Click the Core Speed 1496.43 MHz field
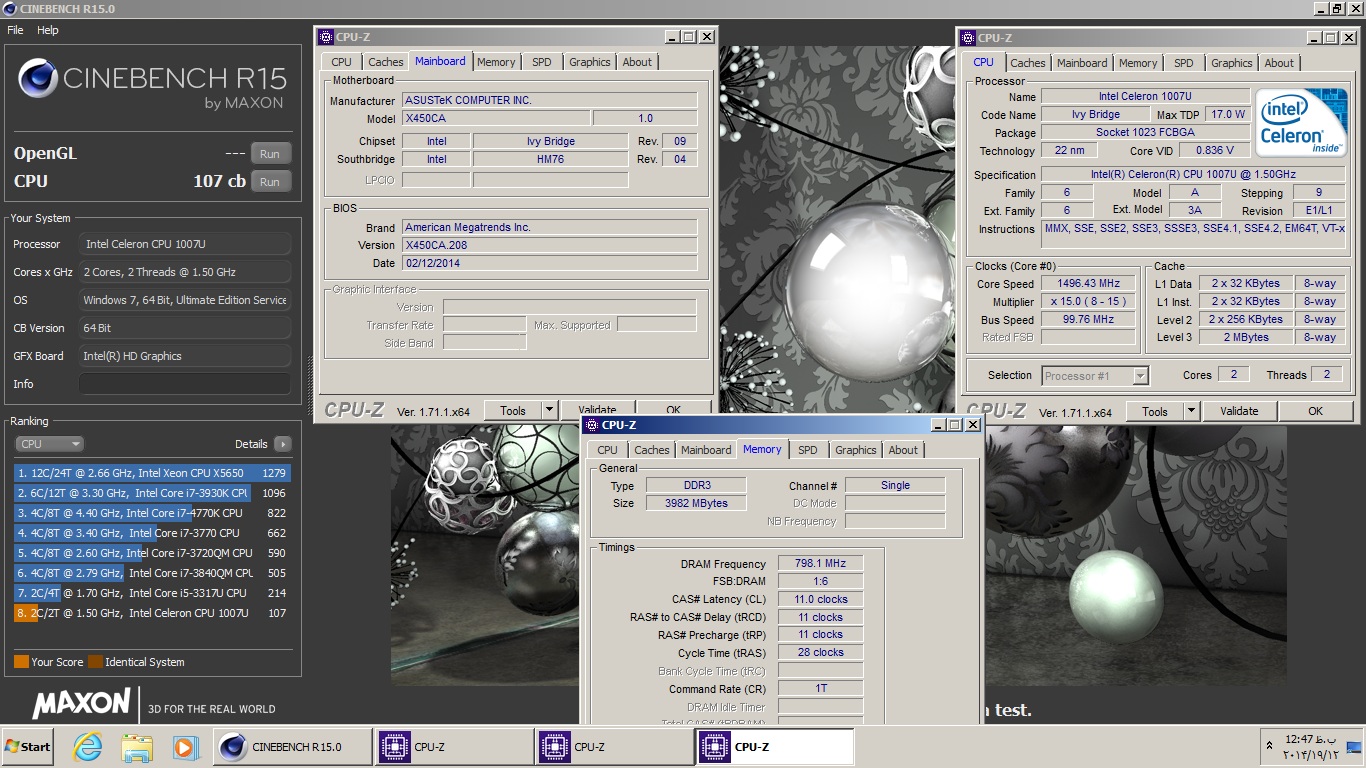This screenshot has width=1366, height=768. pyautogui.click(x=1088, y=284)
